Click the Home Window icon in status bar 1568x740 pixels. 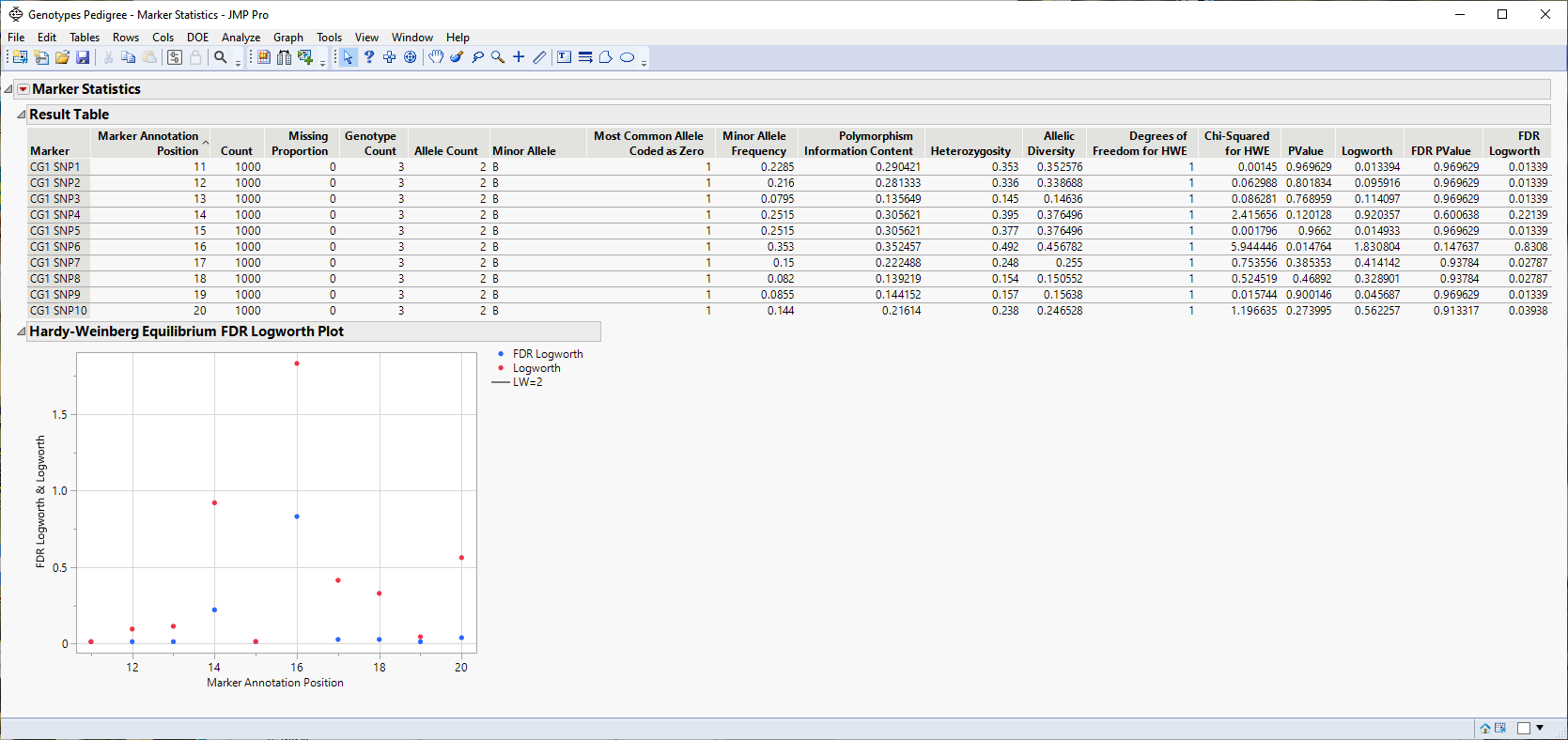(x=1485, y=728)
